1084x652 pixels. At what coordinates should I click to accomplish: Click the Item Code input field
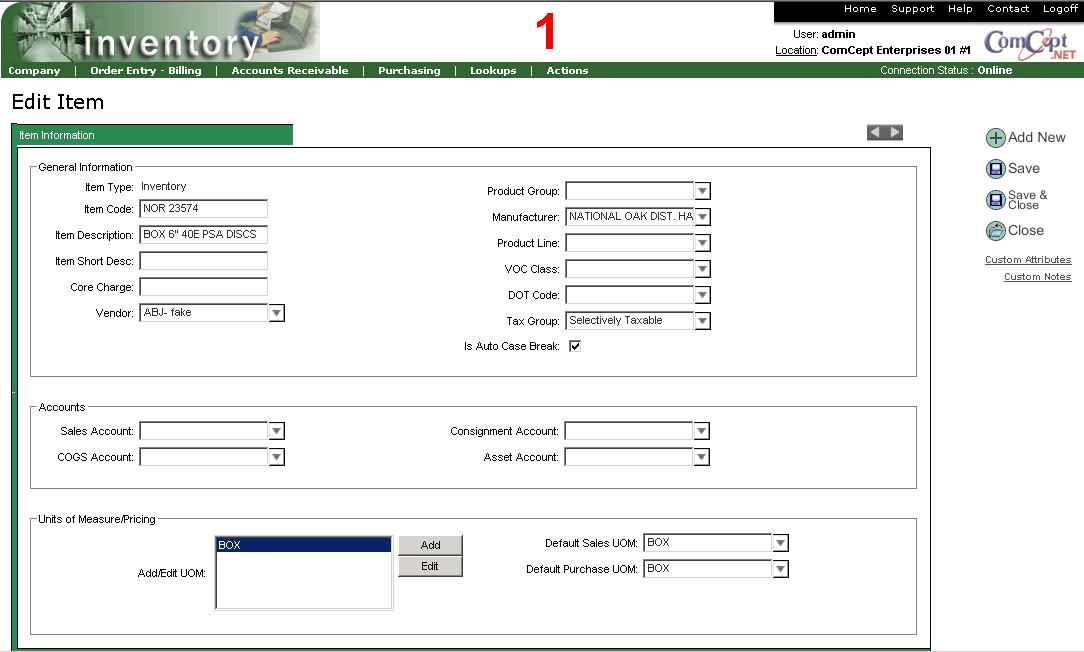203,209
